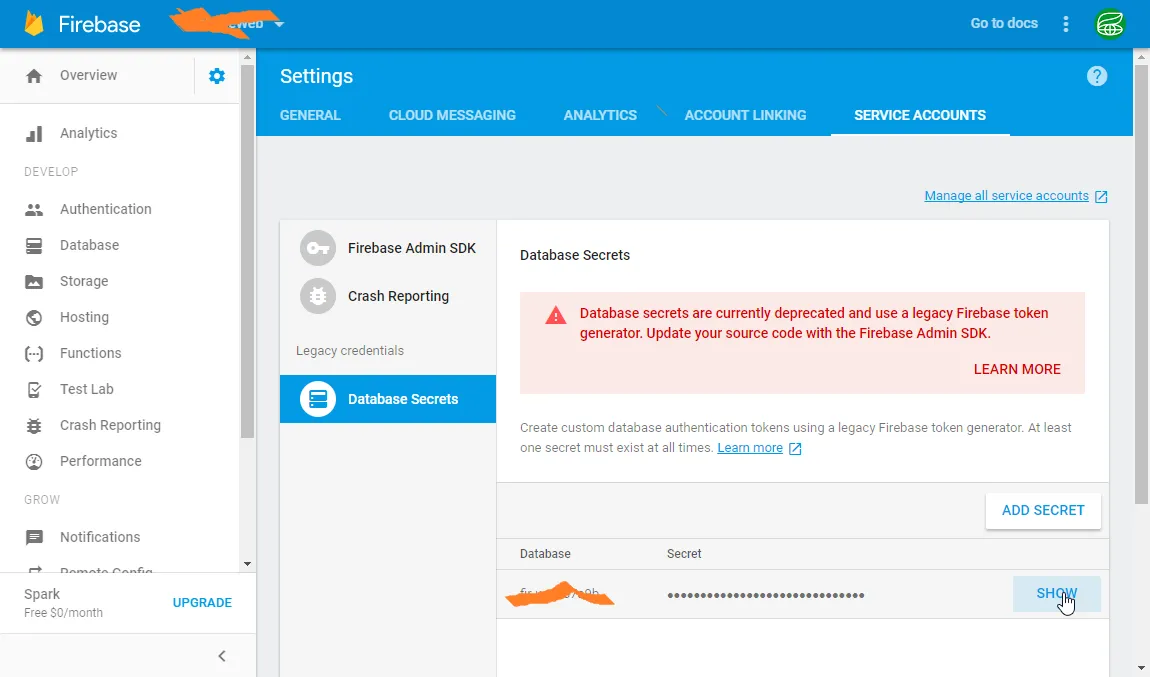
Task: Click the Firebase flame logo
Action: 34,23
